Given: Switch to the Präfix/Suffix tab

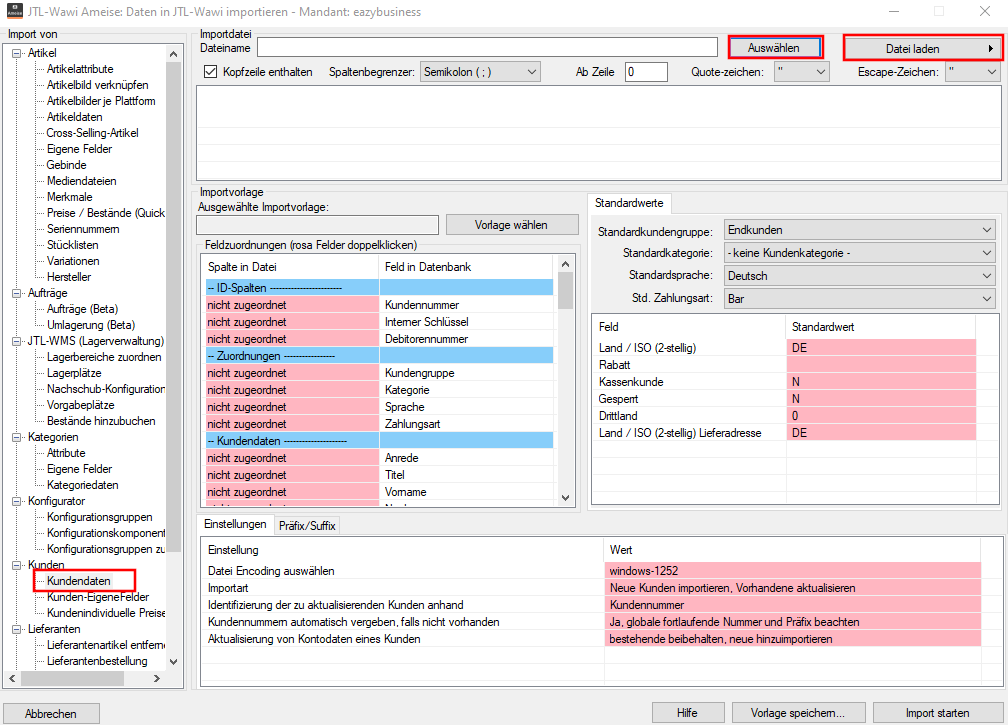Looking at the screenshot, I should (307, 526).
